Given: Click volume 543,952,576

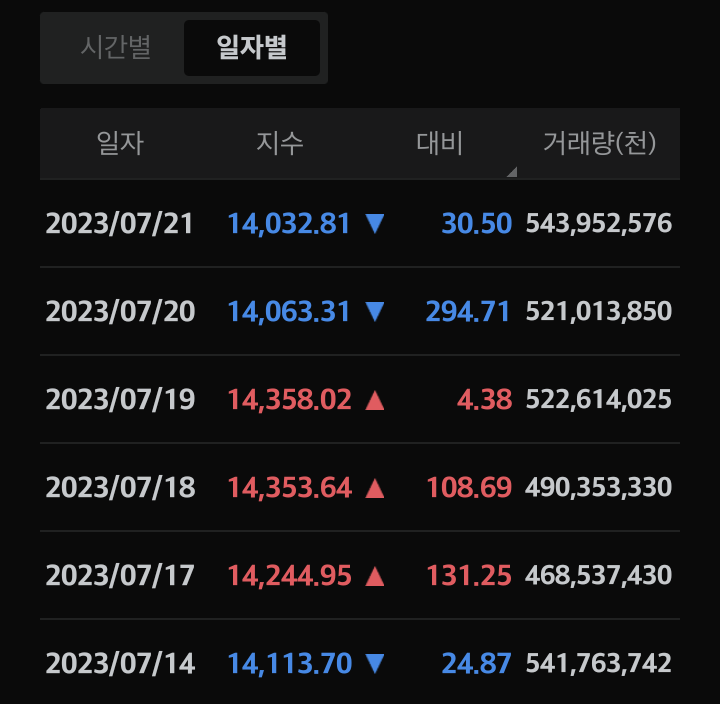Looking at the screenshot, I should click(599, 224).
